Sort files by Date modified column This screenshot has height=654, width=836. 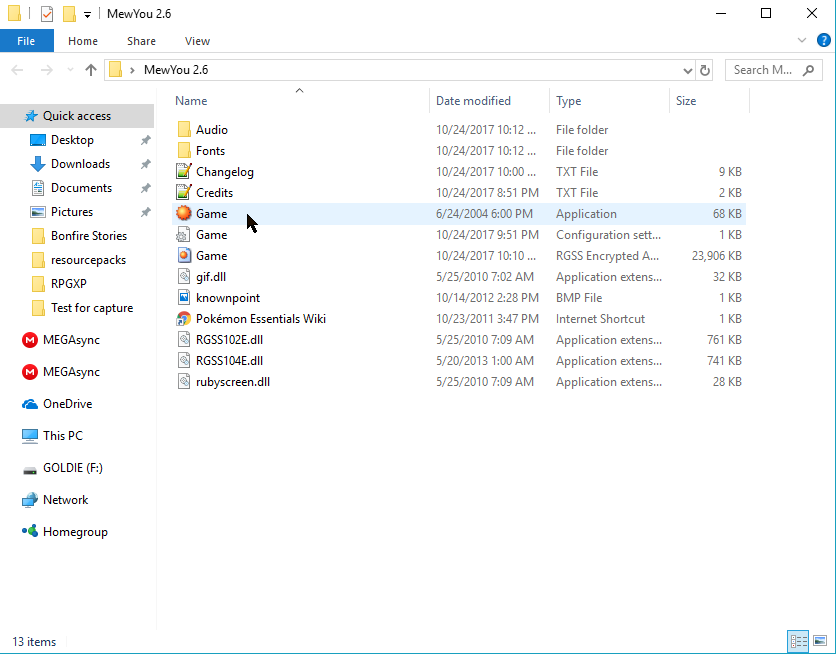473,101
